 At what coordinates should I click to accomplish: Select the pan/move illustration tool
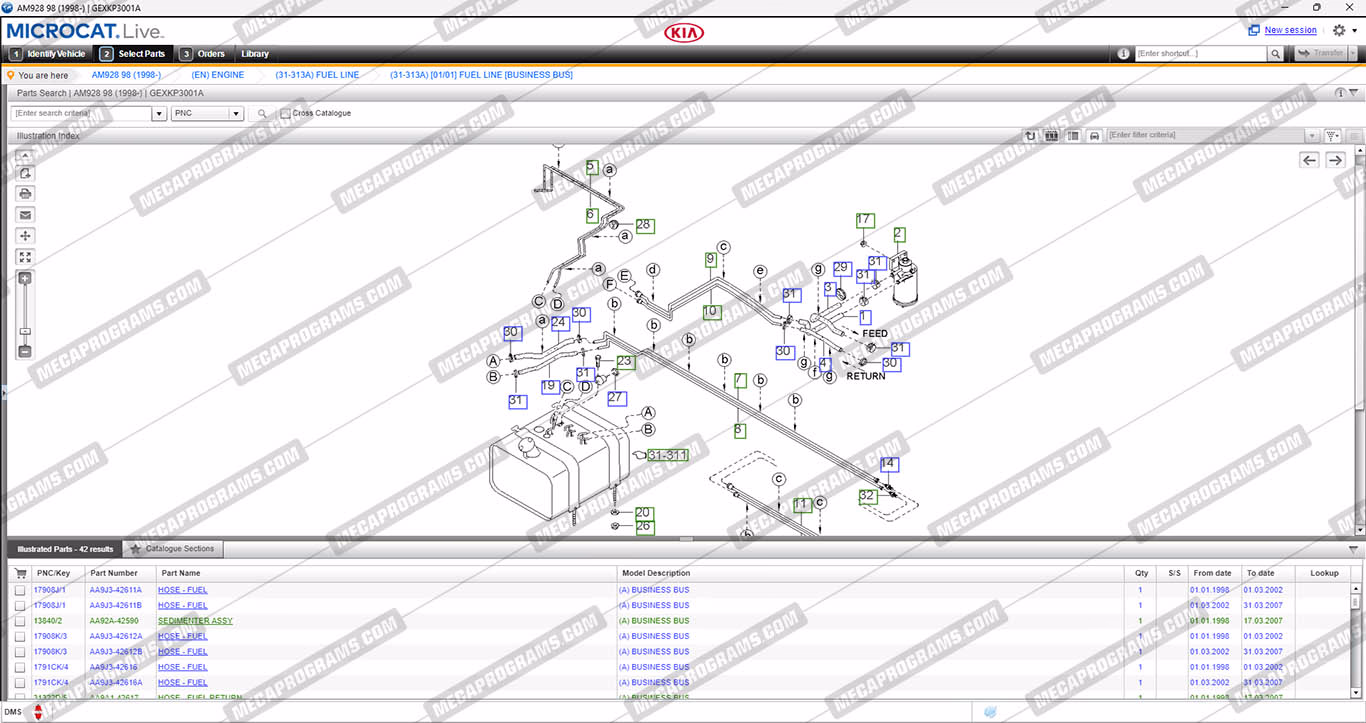[x=25, y=236]
